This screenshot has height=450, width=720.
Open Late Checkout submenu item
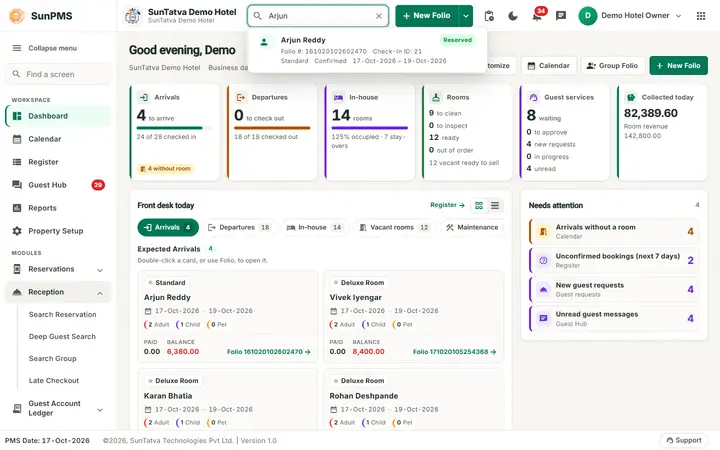pos(54,381)
